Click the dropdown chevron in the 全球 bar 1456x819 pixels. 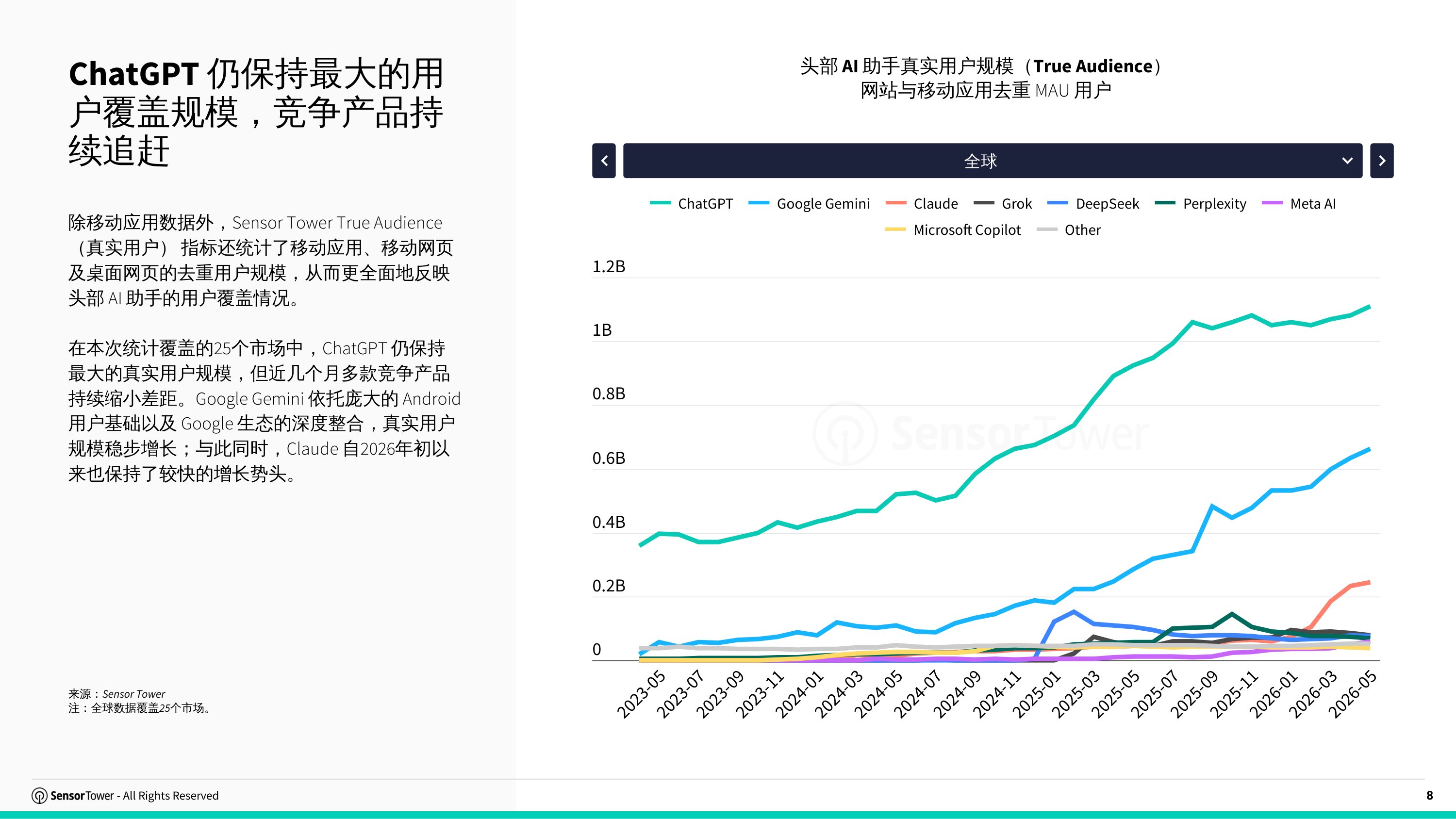(1347, 161)
